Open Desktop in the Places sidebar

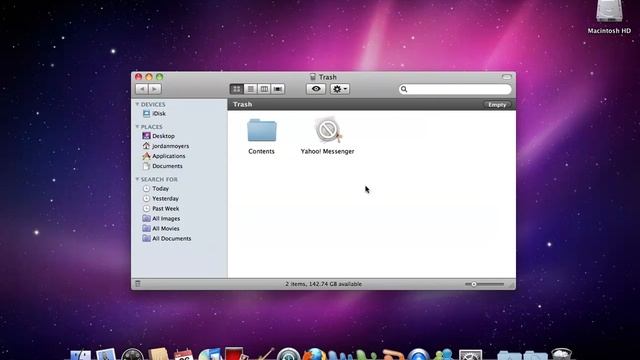pos(158,136)
